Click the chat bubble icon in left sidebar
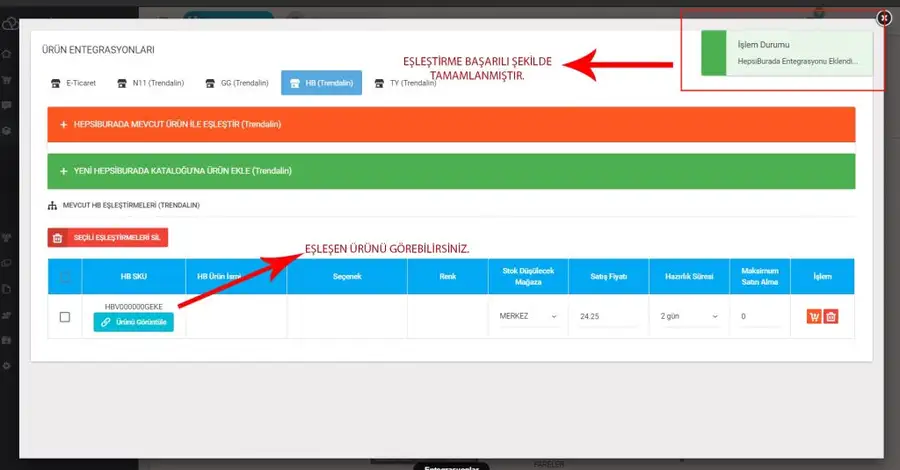Image resolution: width=900 pixels, height=470 pixels. click(7, 105)
